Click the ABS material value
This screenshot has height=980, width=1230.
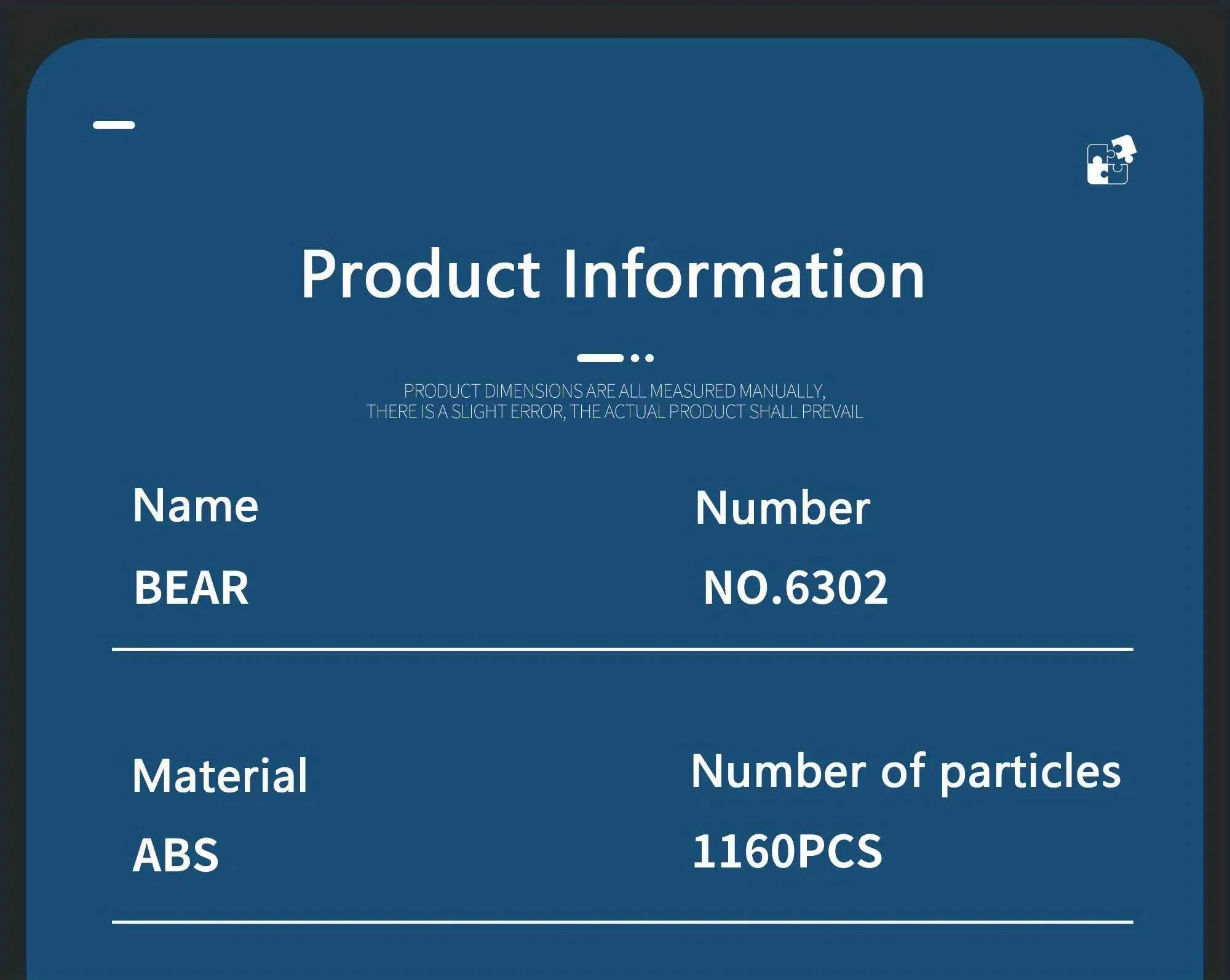point(176,855)
